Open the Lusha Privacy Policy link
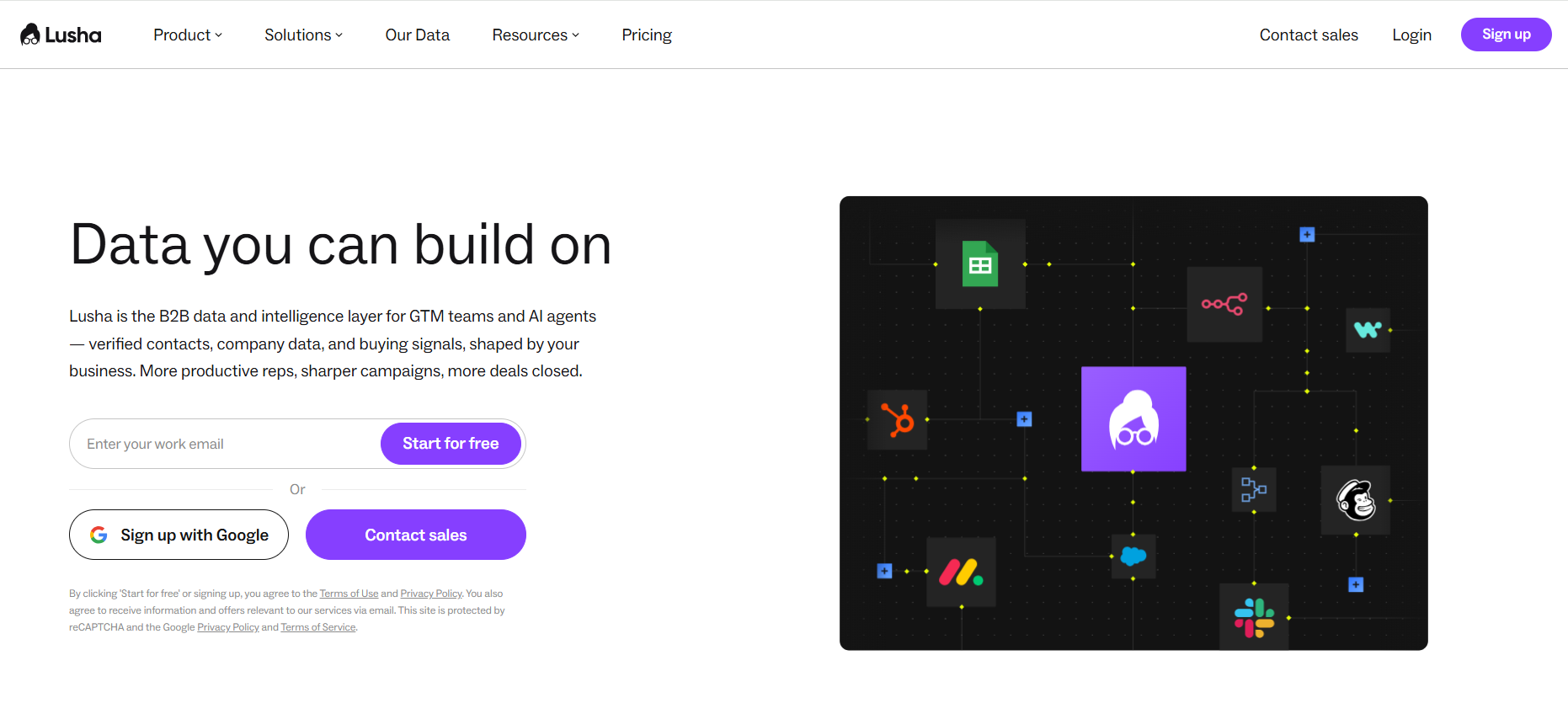 point(431,594)
